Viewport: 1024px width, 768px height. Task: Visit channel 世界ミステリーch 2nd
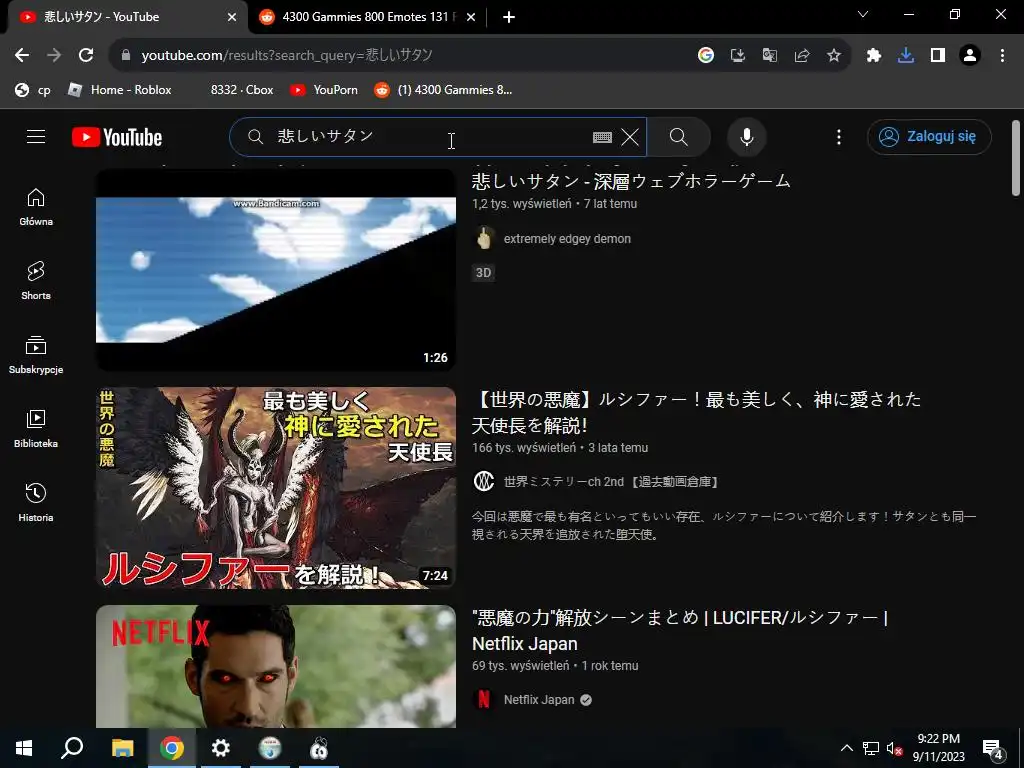pos(613,482)
